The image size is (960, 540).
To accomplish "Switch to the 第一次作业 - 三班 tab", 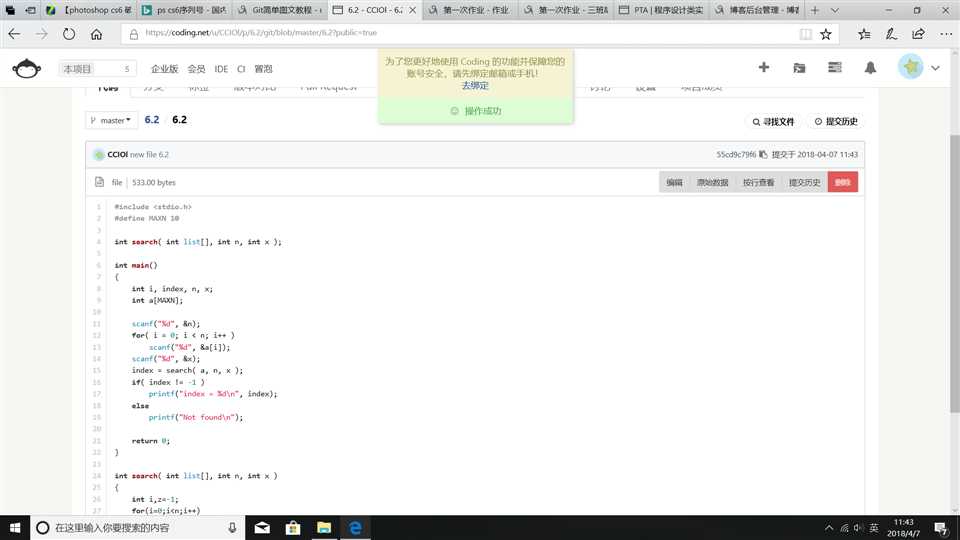I will 565,10.
